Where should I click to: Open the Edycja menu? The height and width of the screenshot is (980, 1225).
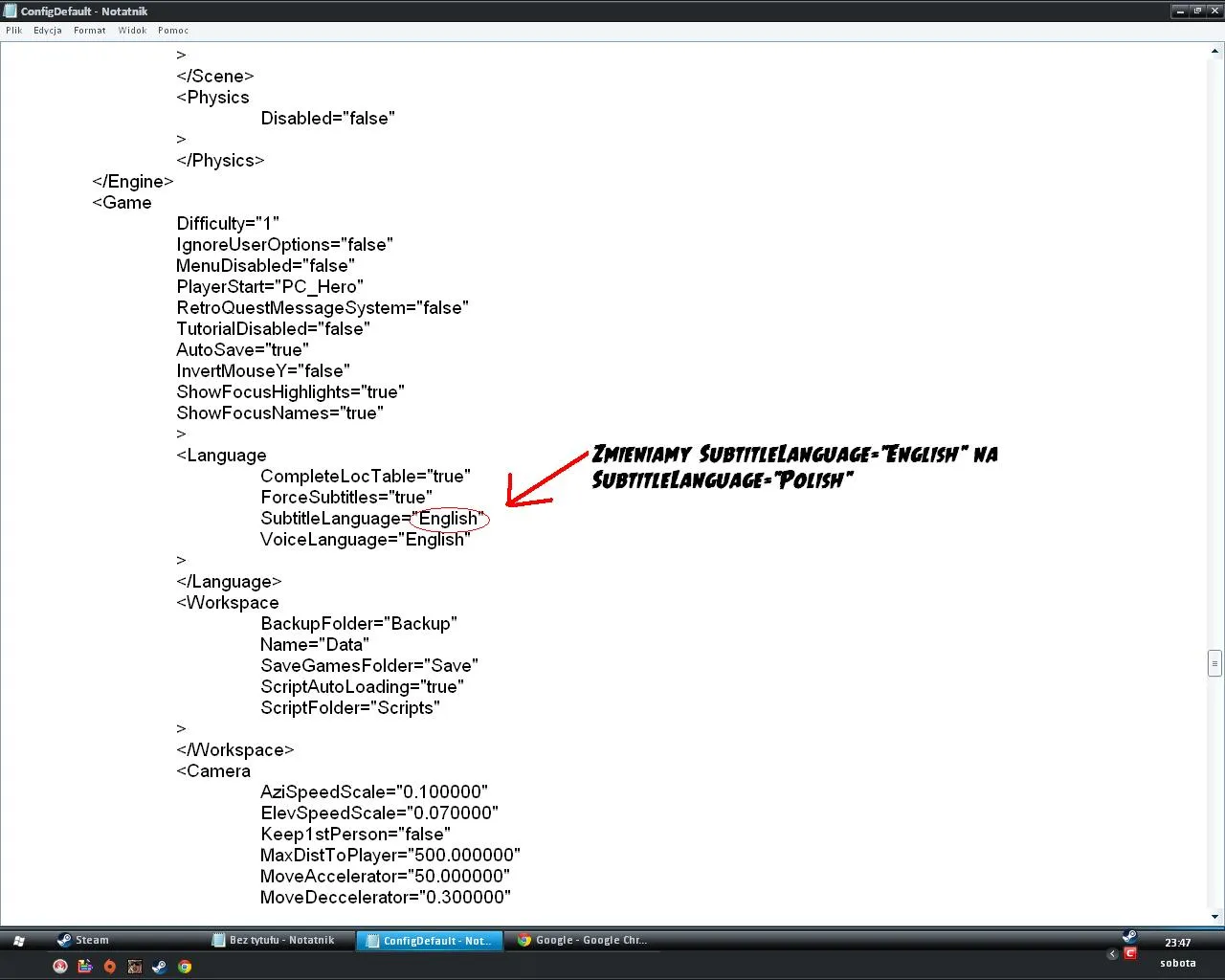47,31
